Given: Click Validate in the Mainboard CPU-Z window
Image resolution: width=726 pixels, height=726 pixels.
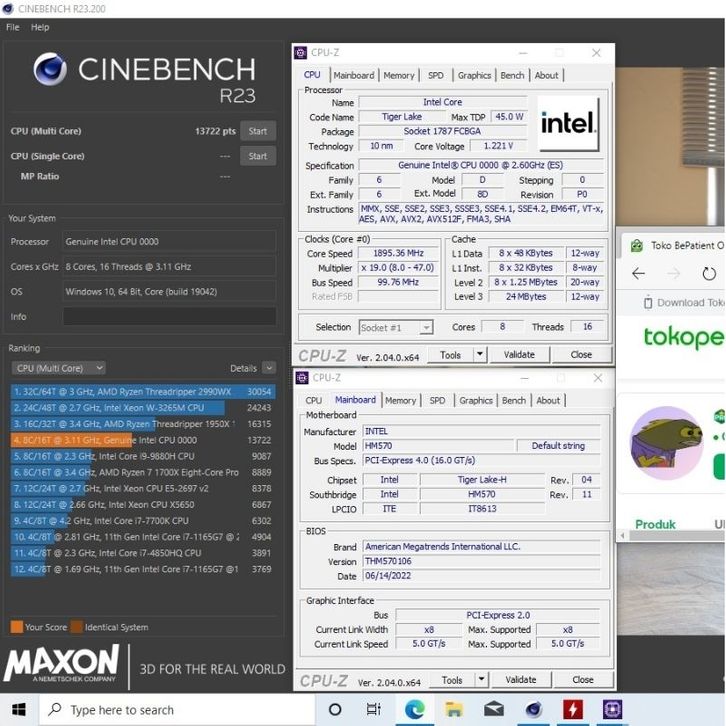Looking at the screenshot, I should pos(520,679).
